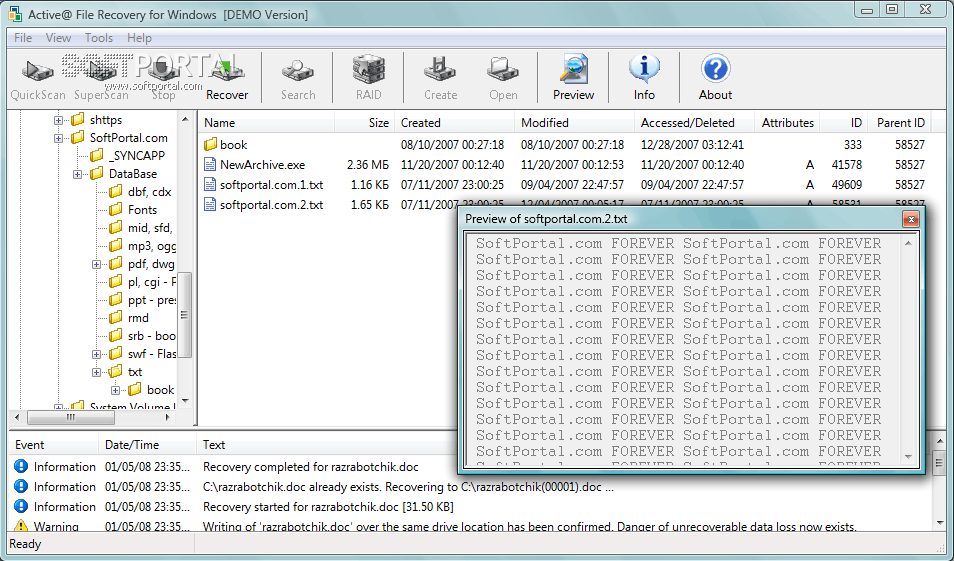Screen dimensions: 954x561
Task: Open the About dialog icon
Action: pyautogui.click(x=715, y=69)
